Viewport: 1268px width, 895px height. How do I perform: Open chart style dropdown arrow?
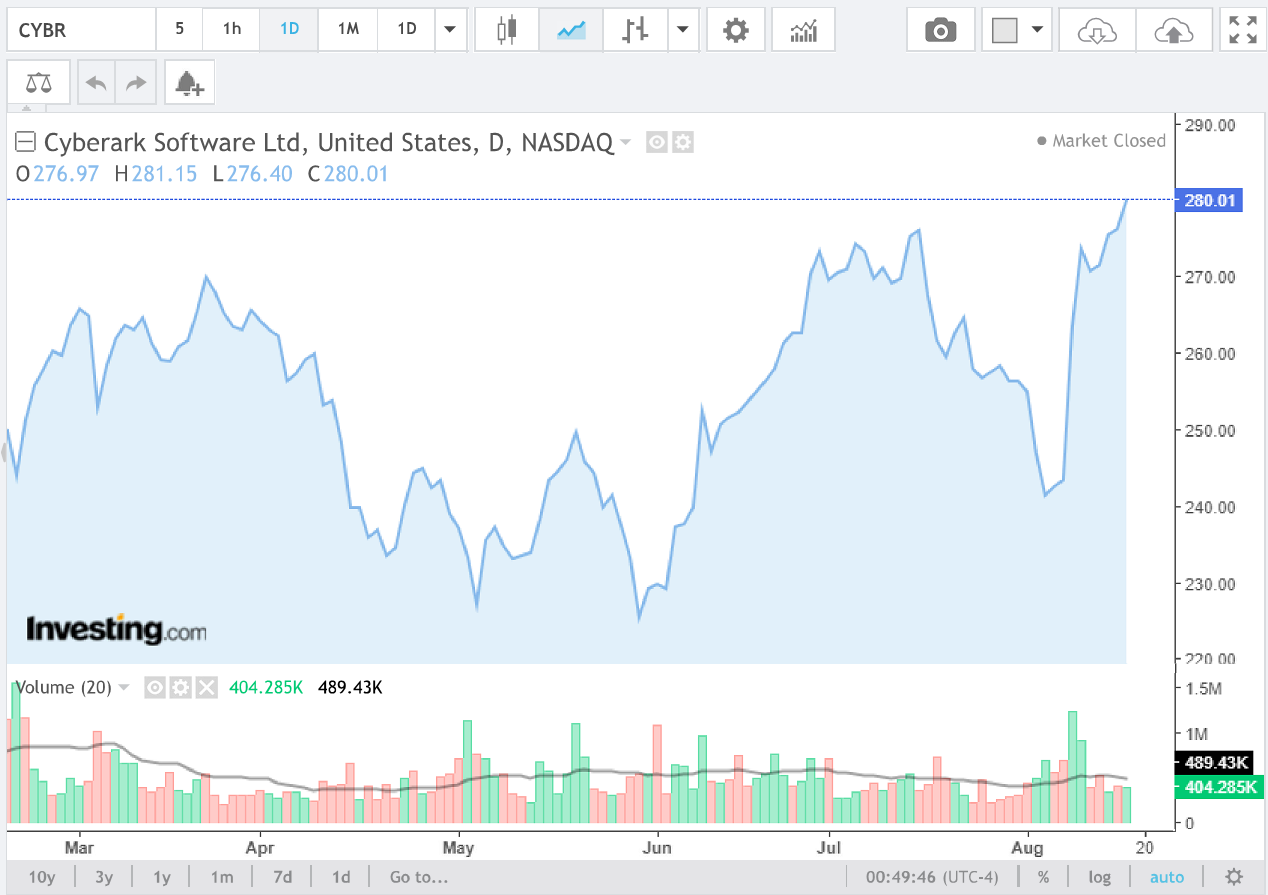[x=683, y=29]
